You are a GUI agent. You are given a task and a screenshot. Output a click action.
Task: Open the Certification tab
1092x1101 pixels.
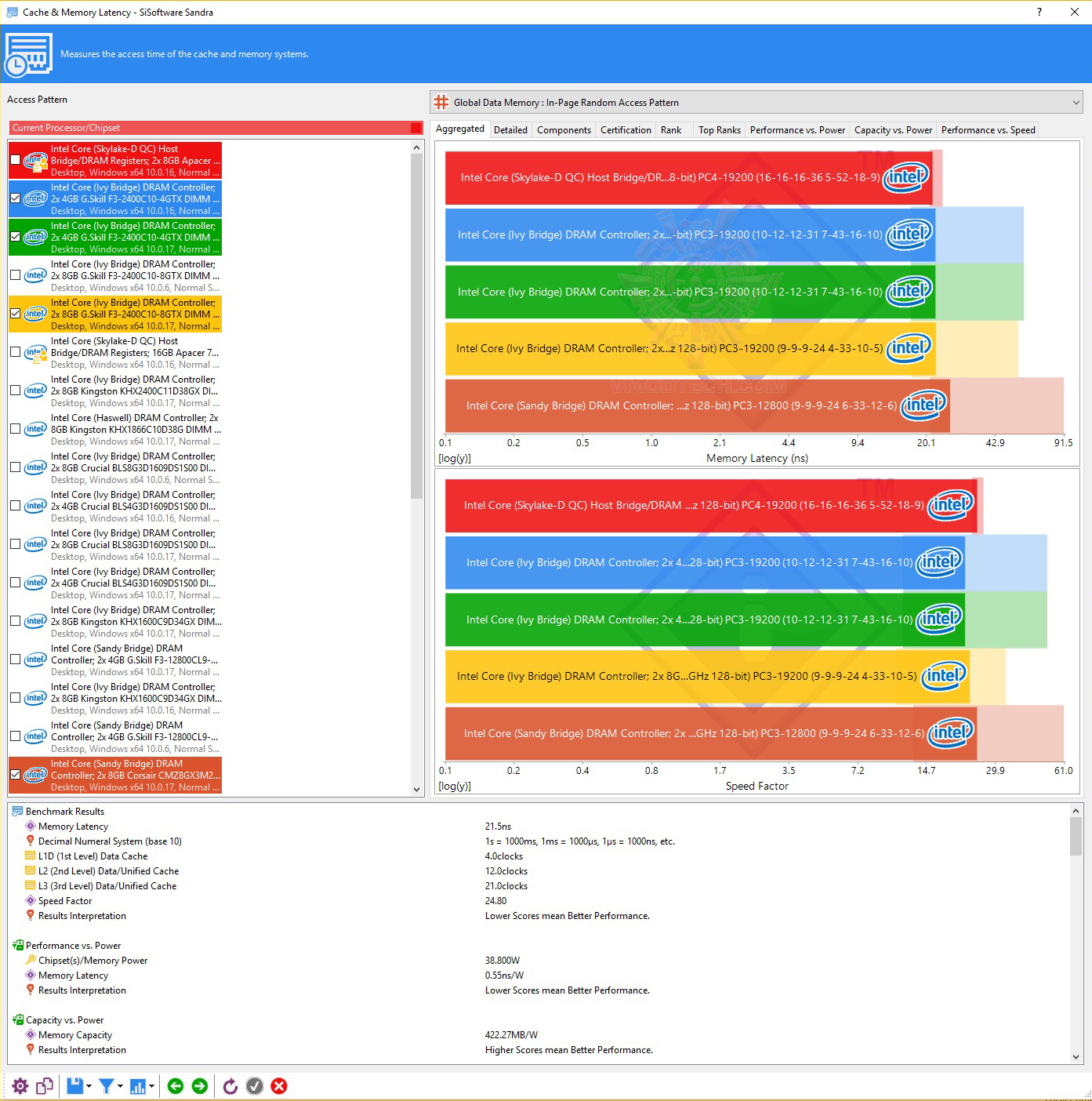click(626, 130)
